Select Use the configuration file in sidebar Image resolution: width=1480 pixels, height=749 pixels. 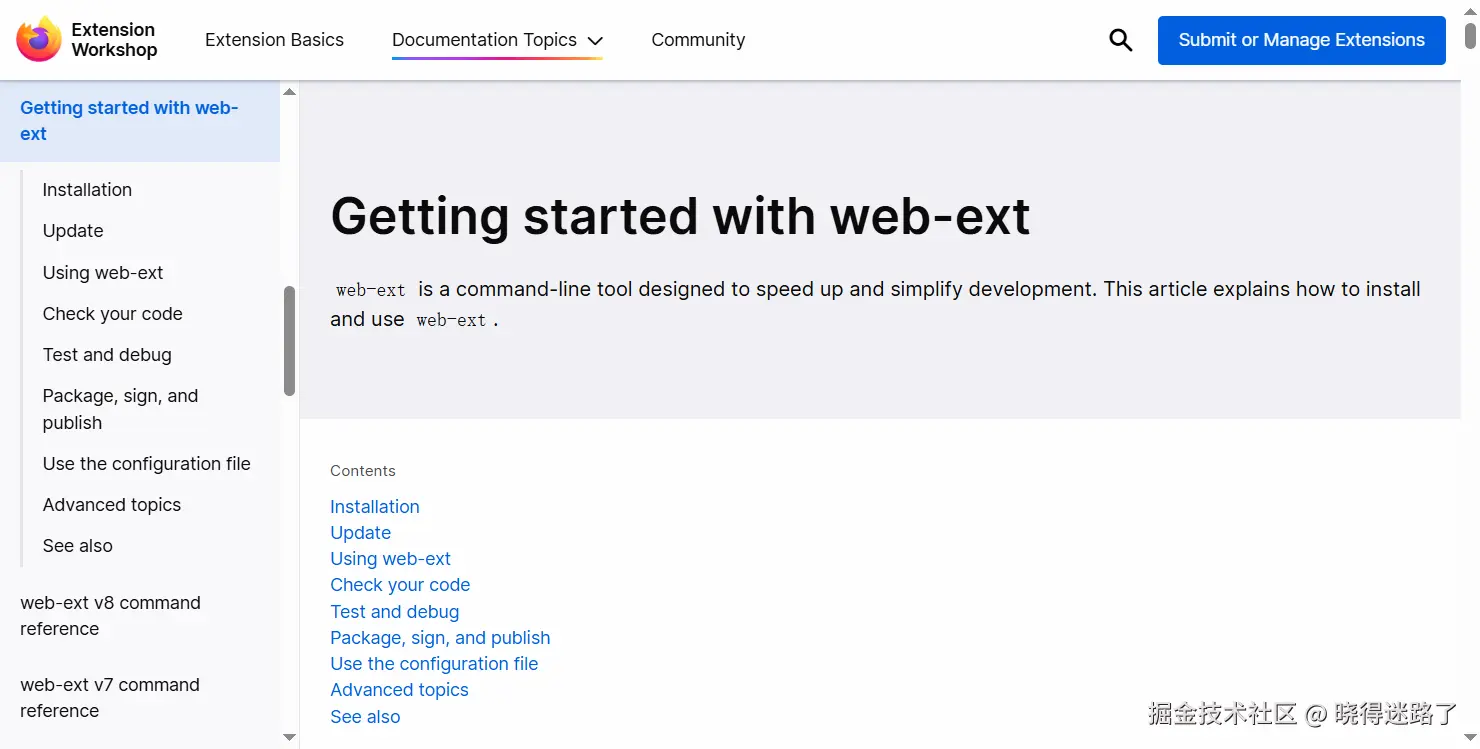(x=147, y=464)
